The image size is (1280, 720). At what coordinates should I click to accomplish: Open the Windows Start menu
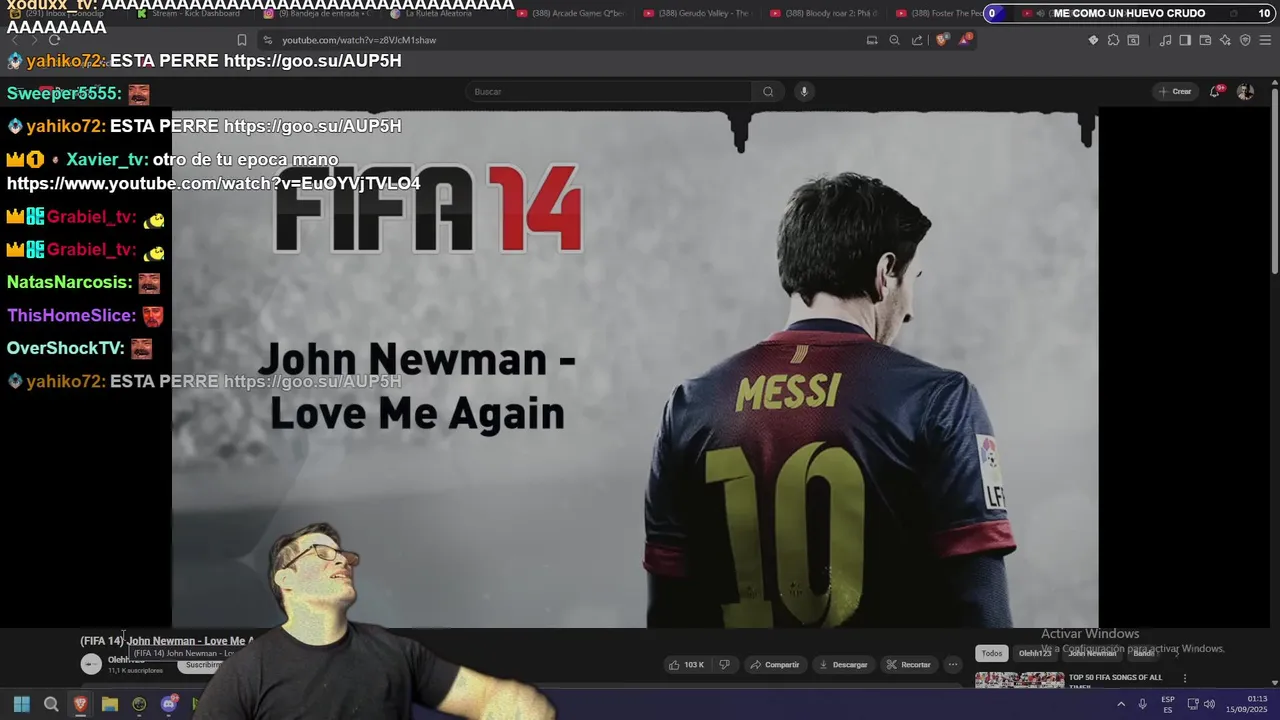tap(22, 704)
